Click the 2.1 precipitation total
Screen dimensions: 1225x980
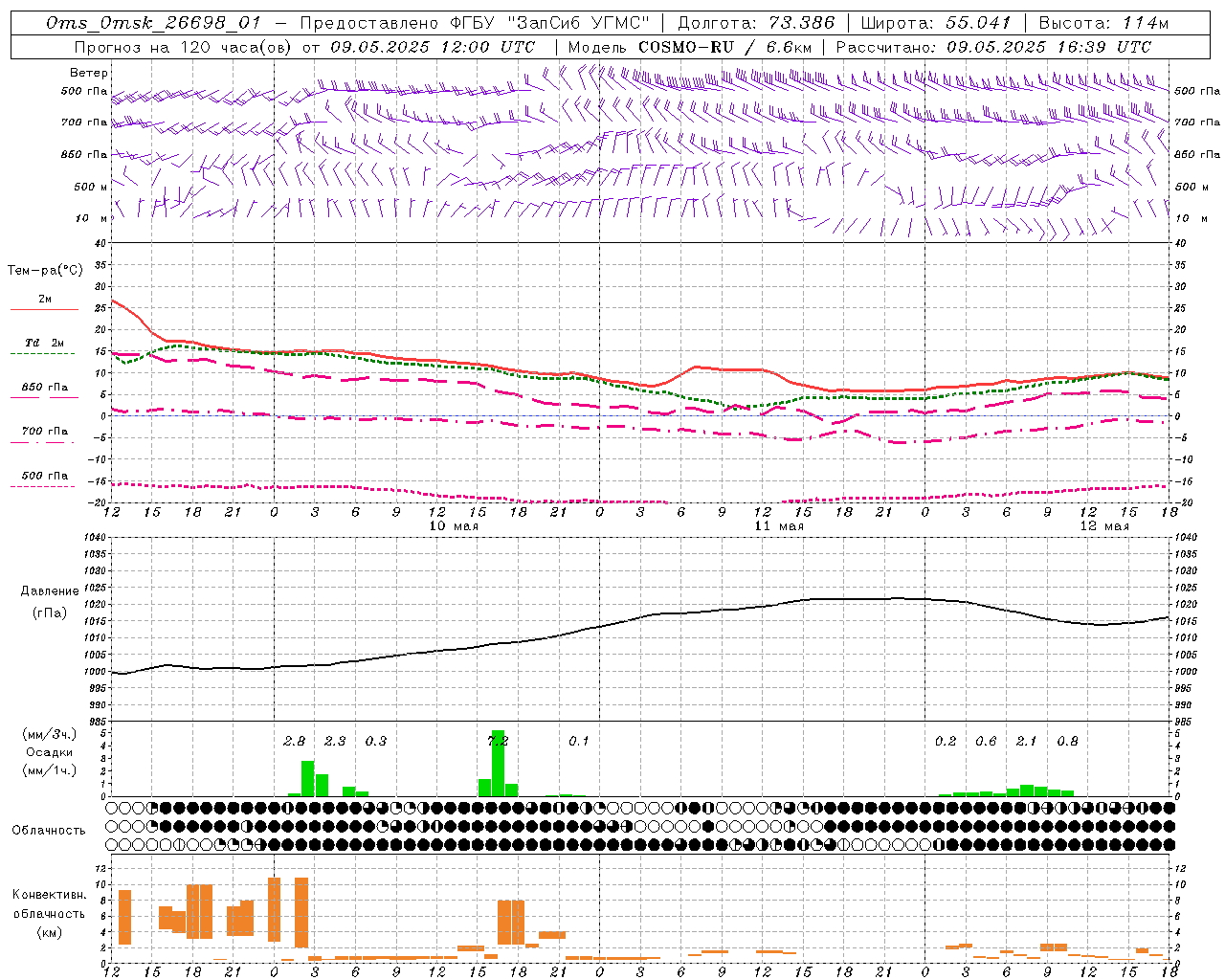click(x=1026, y=741)
